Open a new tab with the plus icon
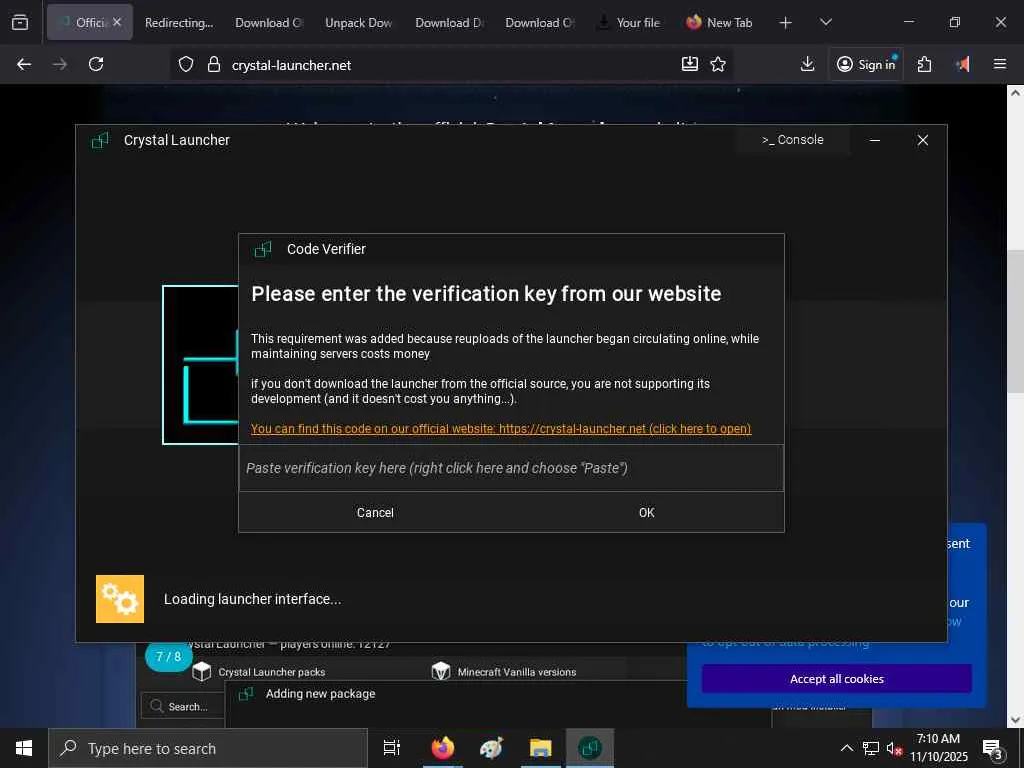This screenshot has height=768, width=1024. pos(786,23)
